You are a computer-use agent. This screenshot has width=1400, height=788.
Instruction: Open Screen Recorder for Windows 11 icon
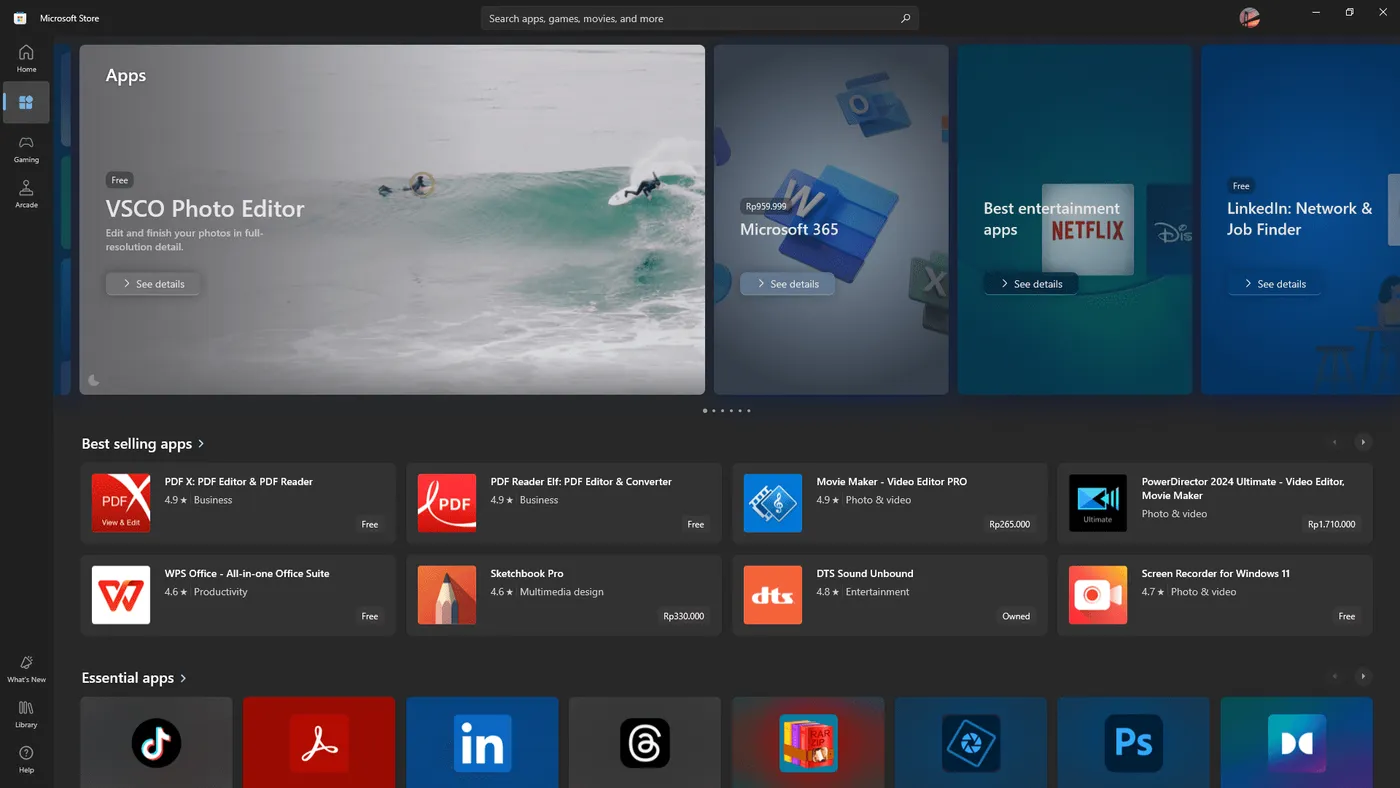pos(1098,595)
